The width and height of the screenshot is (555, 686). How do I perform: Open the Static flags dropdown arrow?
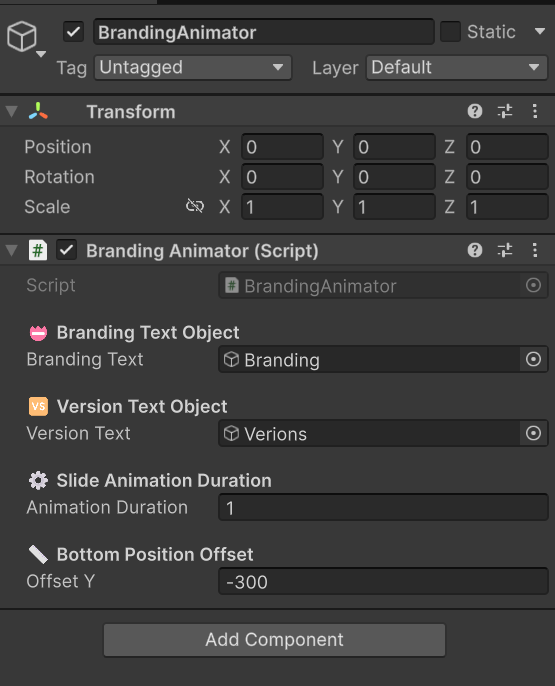pos(540,32)
